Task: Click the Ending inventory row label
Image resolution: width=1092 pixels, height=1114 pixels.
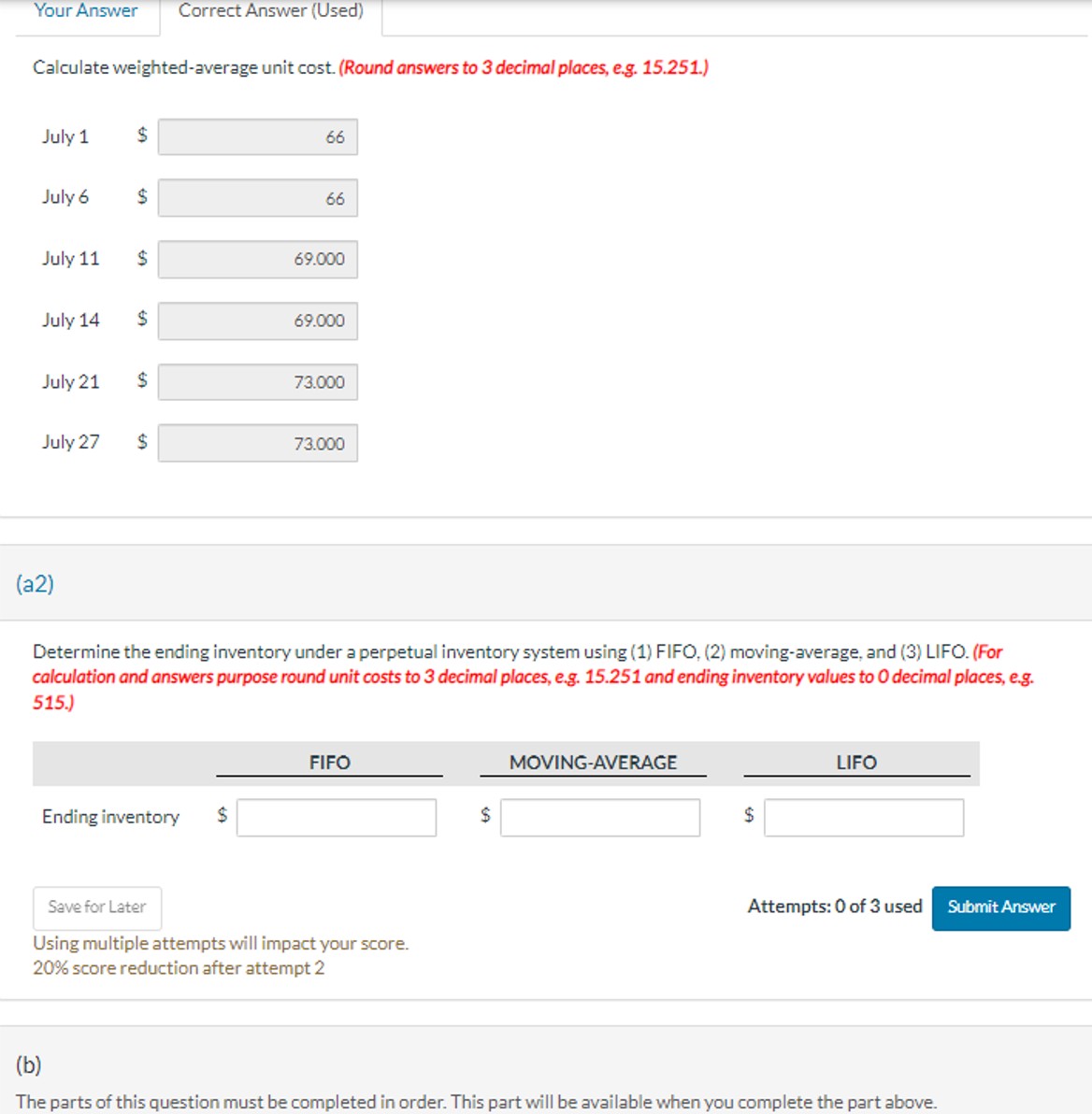Action: (109, 817)
